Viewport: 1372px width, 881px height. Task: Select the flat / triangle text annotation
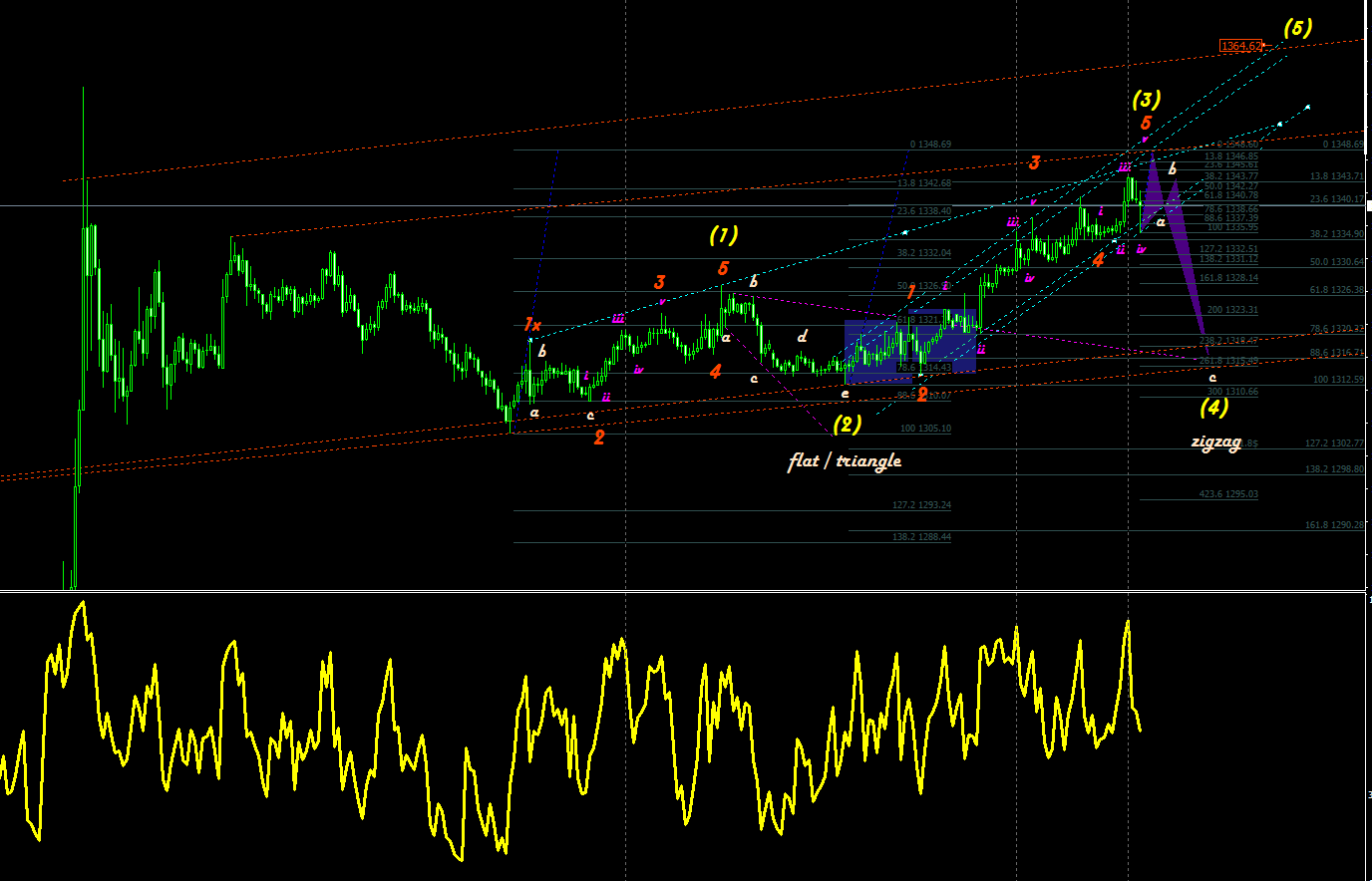tap(845, 460)
